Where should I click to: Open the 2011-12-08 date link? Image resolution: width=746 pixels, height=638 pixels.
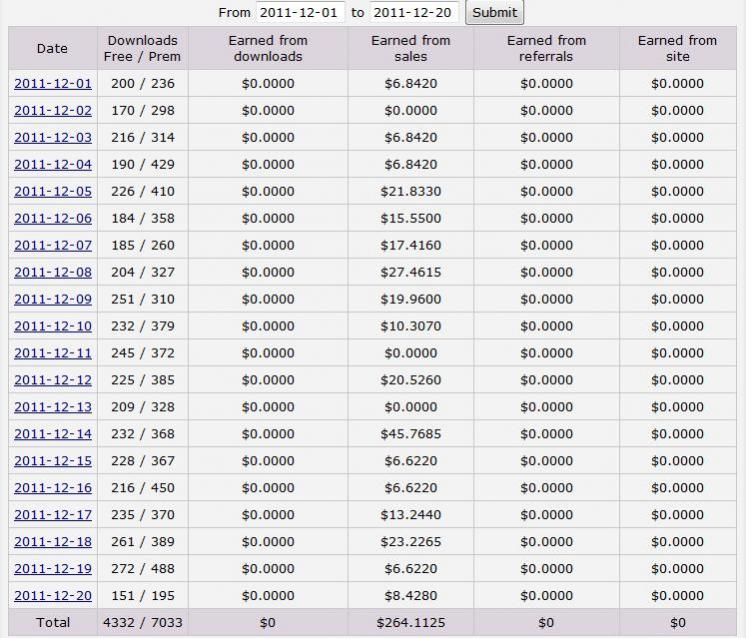[x=53, y=272]
